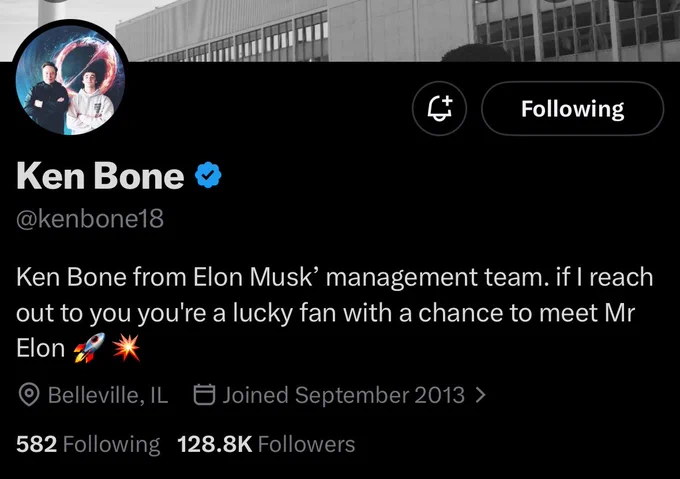This screenshot has height=479, width=680.
Task: Open the circular profile avatar picture
Action: pyautogui.click(x=70, y=79)
